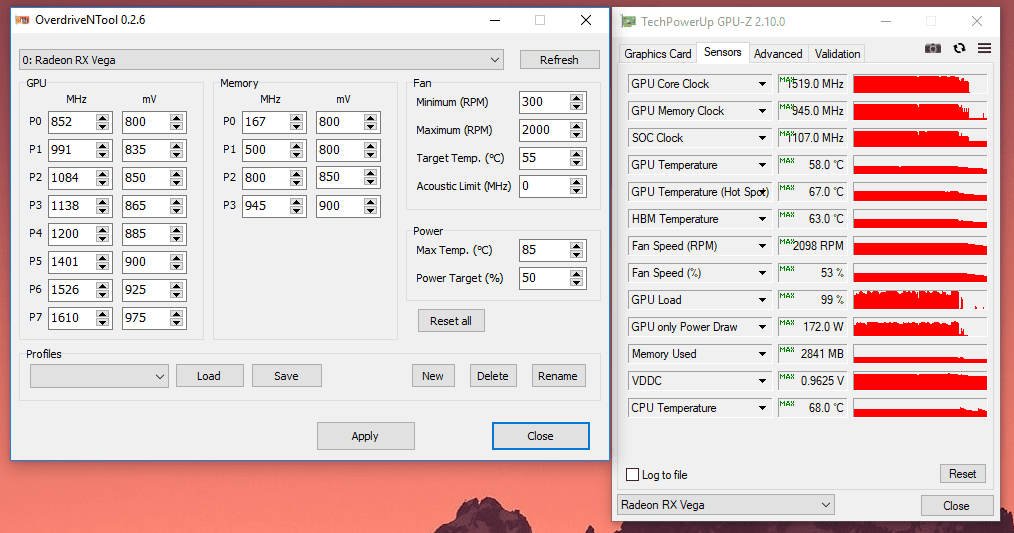
Task: Open the Profiles dropdown list
Action: tap(99, 376)
